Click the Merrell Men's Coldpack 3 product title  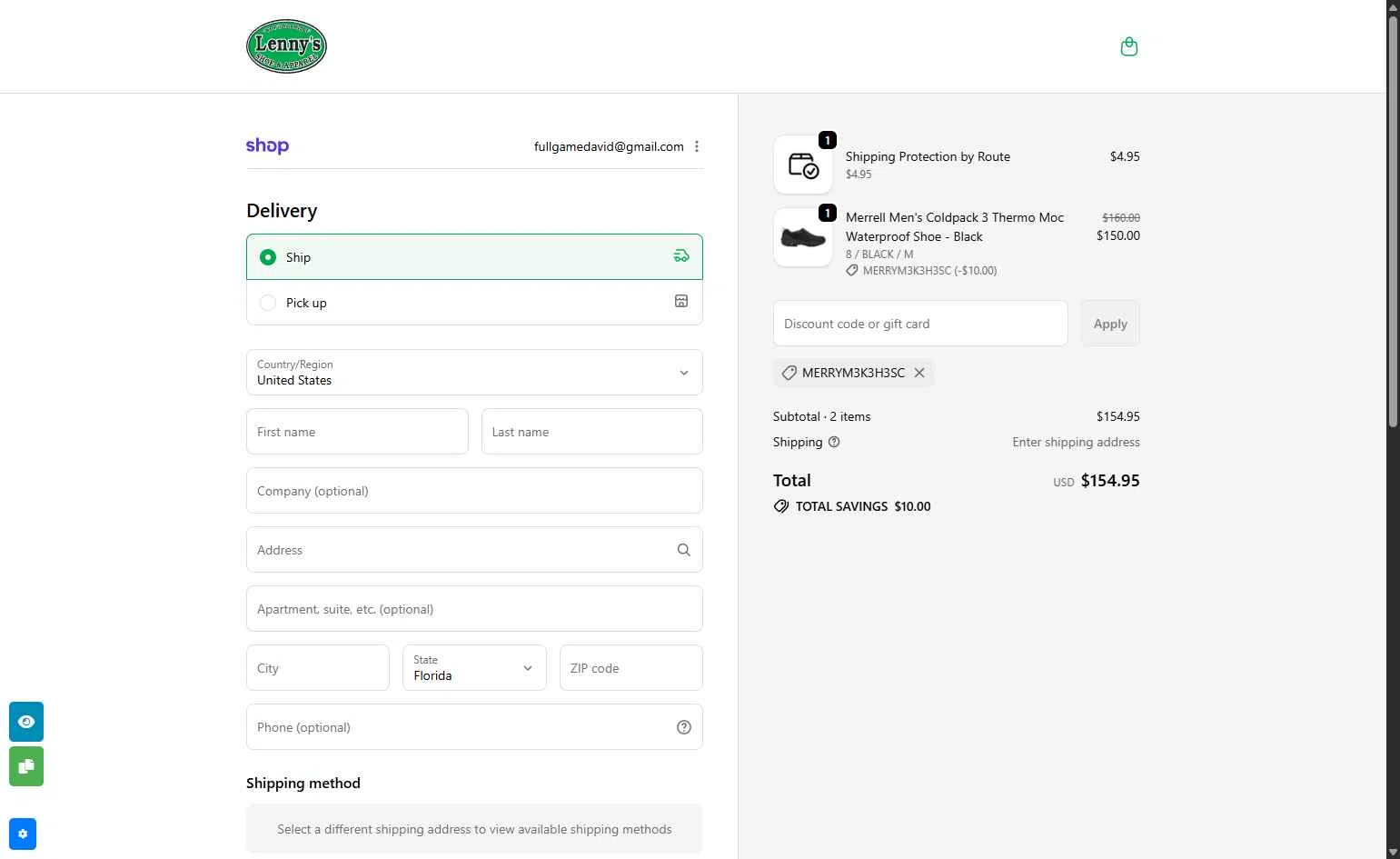[955, 227]
